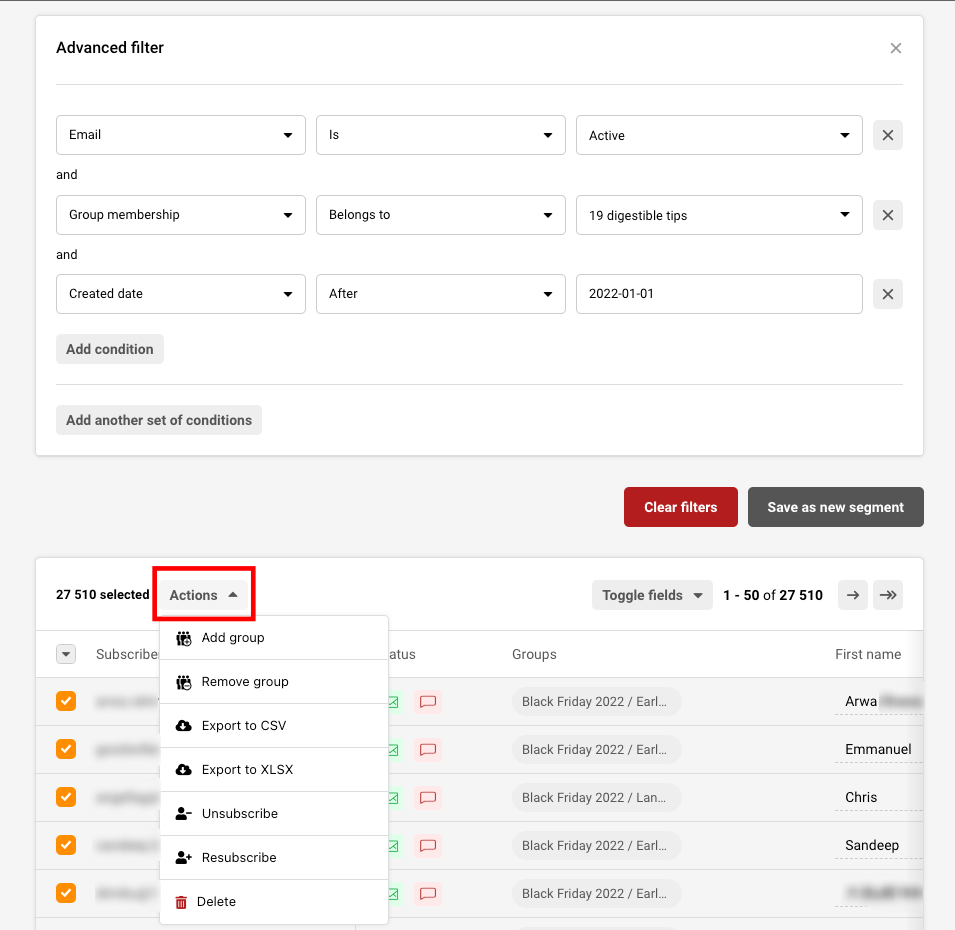The width and height of the screenshot is (955, 930).
Task: Remove the Group membership condition
Action: click(887, 215)
